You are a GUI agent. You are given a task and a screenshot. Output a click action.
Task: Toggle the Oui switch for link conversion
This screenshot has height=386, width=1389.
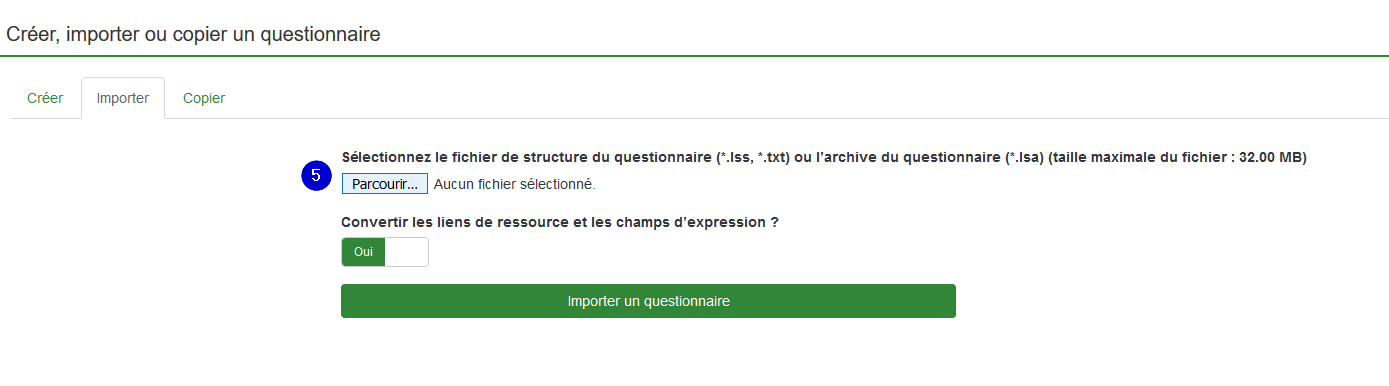(385, 252)
